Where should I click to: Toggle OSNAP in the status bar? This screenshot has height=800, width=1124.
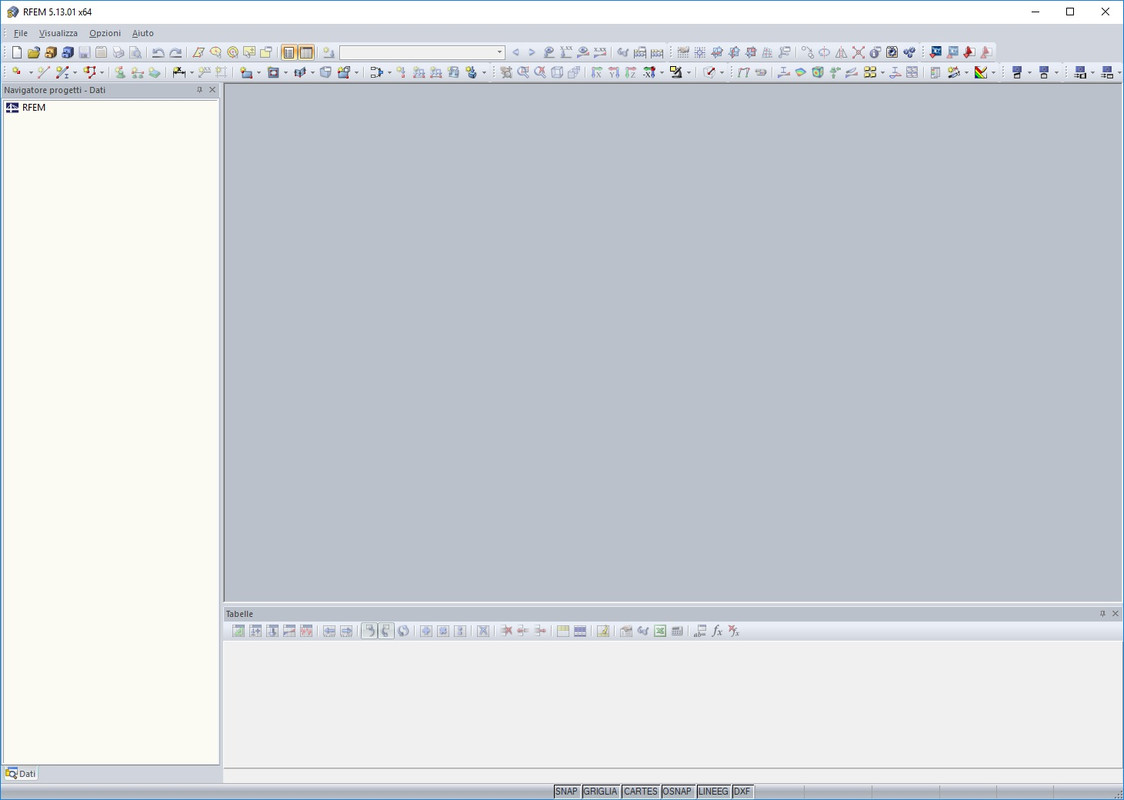[677, 791]
